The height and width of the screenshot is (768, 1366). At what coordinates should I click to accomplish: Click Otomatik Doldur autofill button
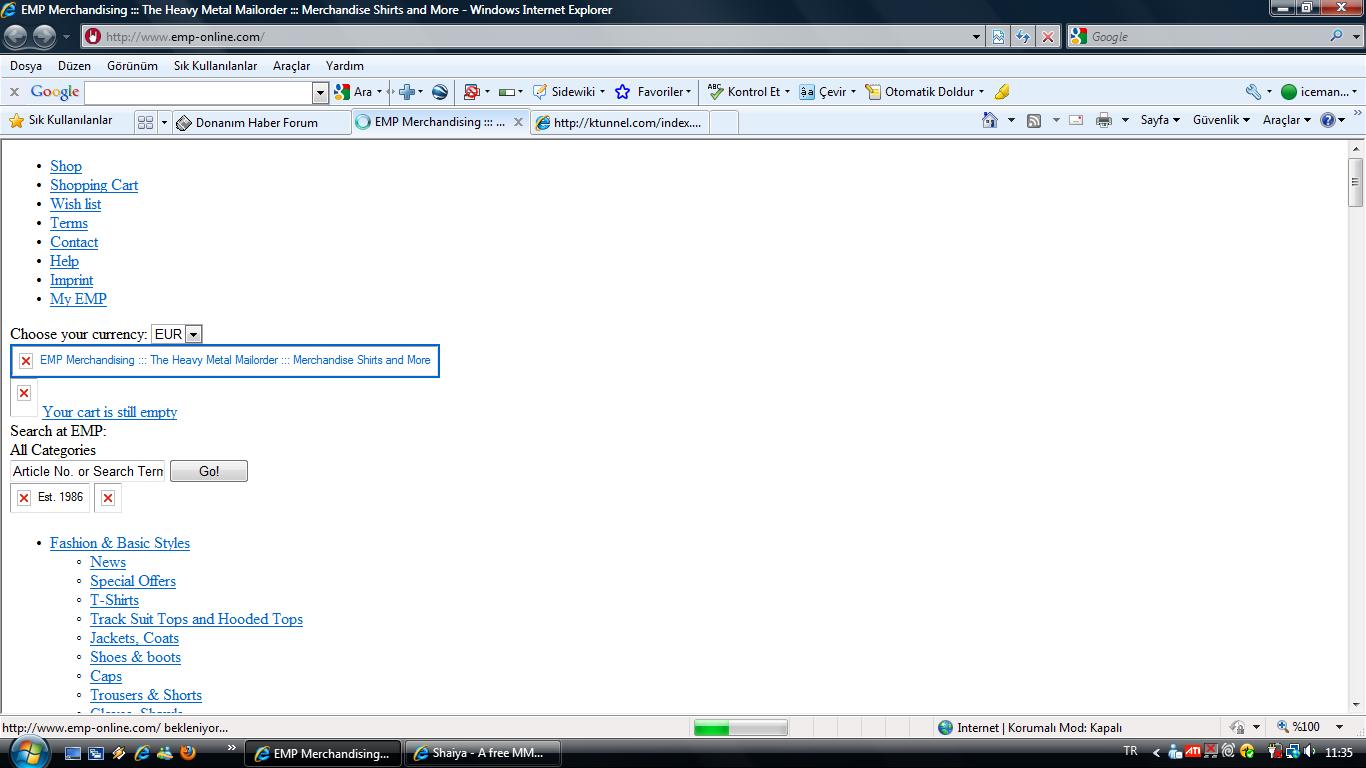pyautogui.click(x=923, y=92)
